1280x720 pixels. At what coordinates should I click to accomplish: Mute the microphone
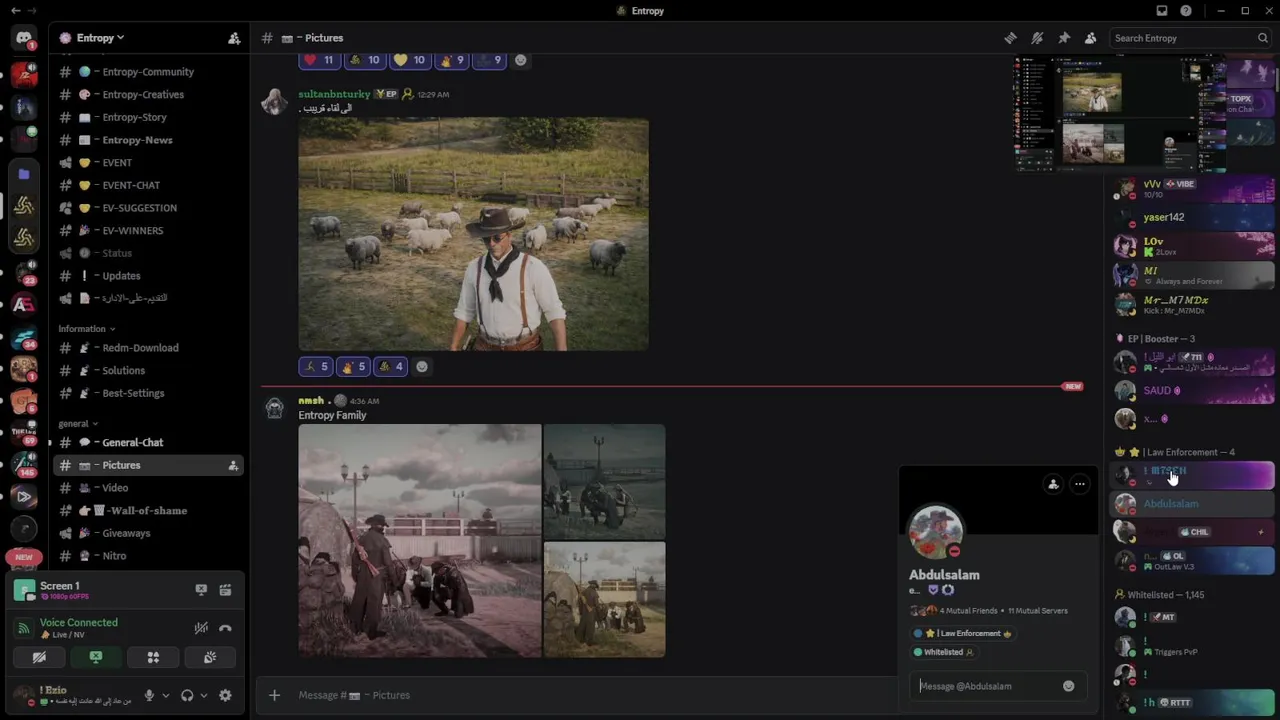(x=149, y=695)
